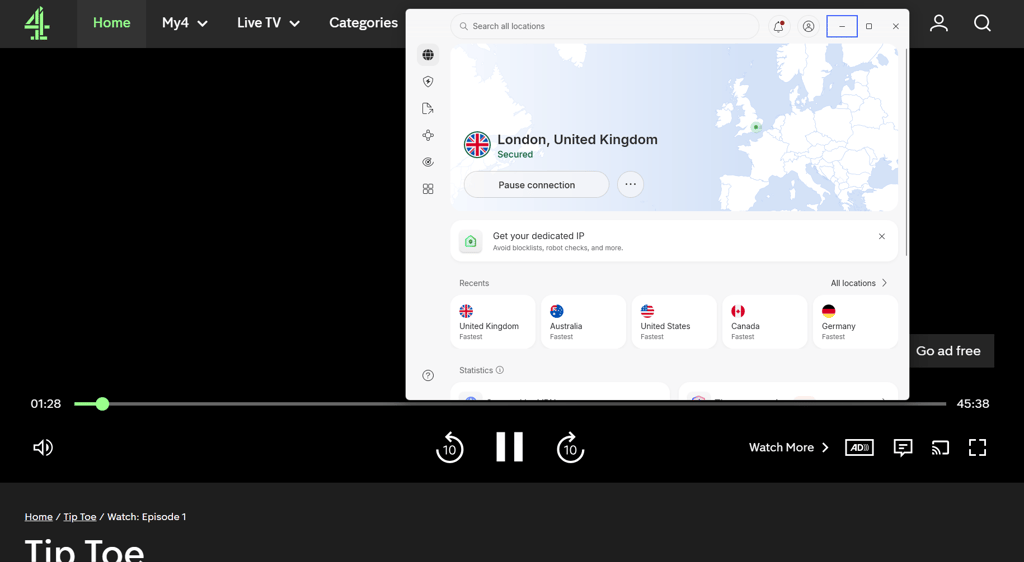Open Dark Web Monitor target icon
The height and width of the screenshot is (562, 1024).
[x=428, y=162]
